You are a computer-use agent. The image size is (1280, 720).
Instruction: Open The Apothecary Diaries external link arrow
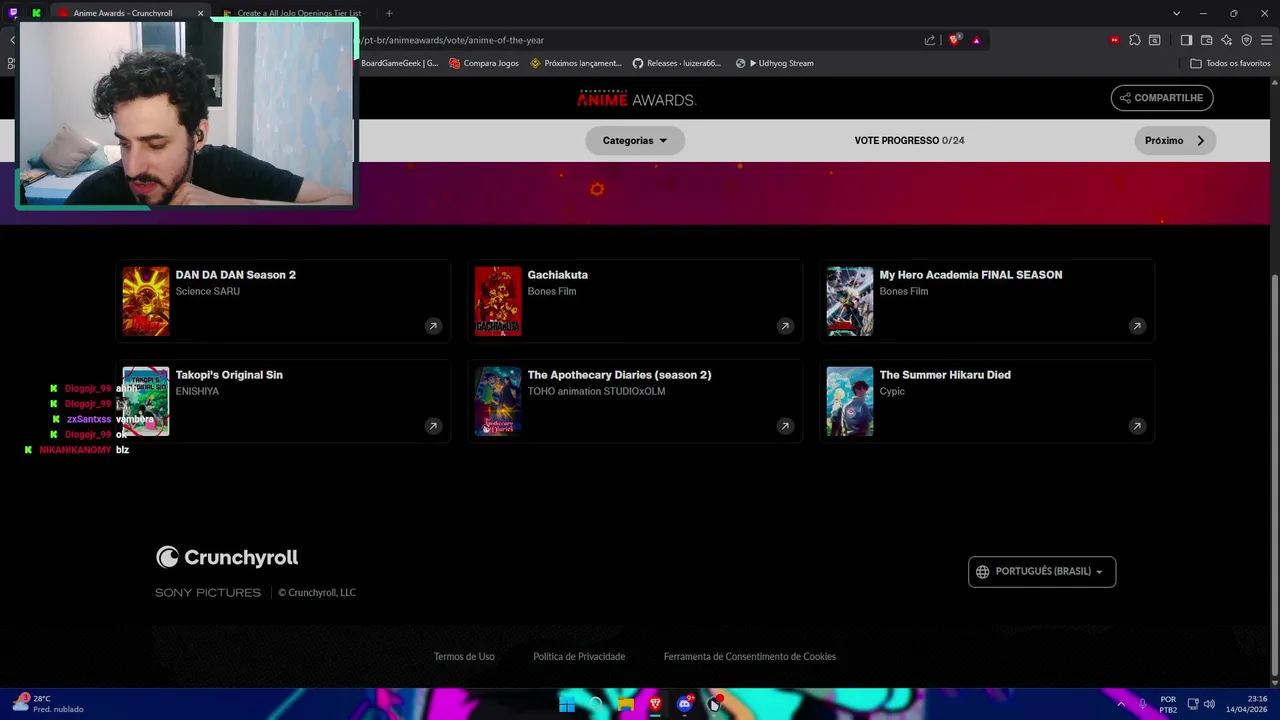[785, 426]
